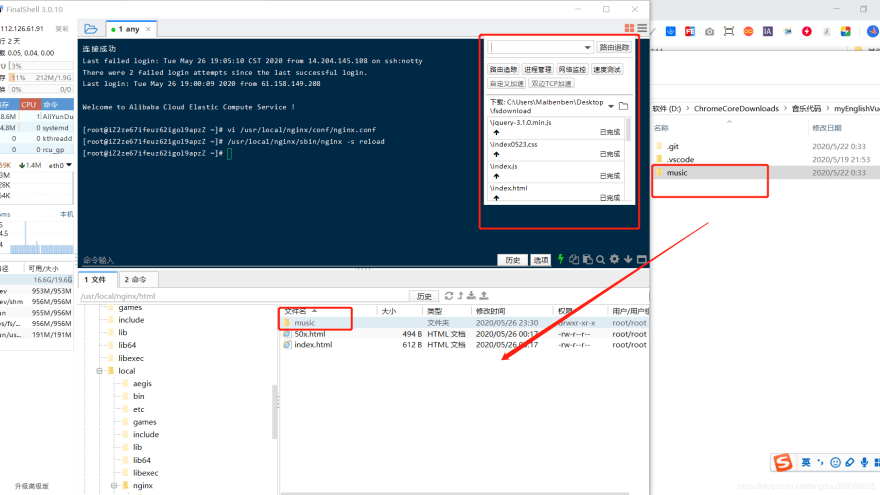Collapse the local folder in the tree
This screenshot has height=495, width=880.
tap(99, 371)
